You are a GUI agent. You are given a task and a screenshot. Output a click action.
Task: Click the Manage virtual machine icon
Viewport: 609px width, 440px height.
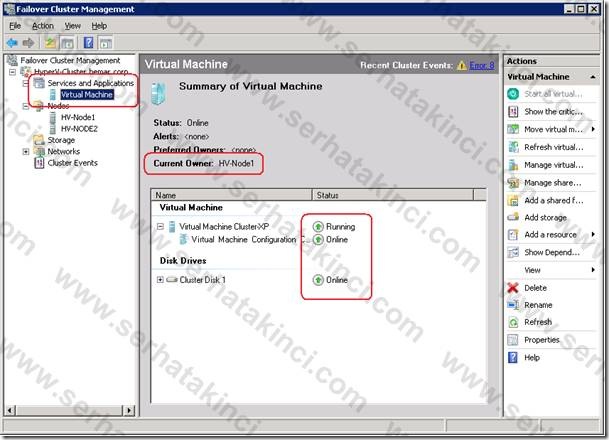(x=513, y=165)
